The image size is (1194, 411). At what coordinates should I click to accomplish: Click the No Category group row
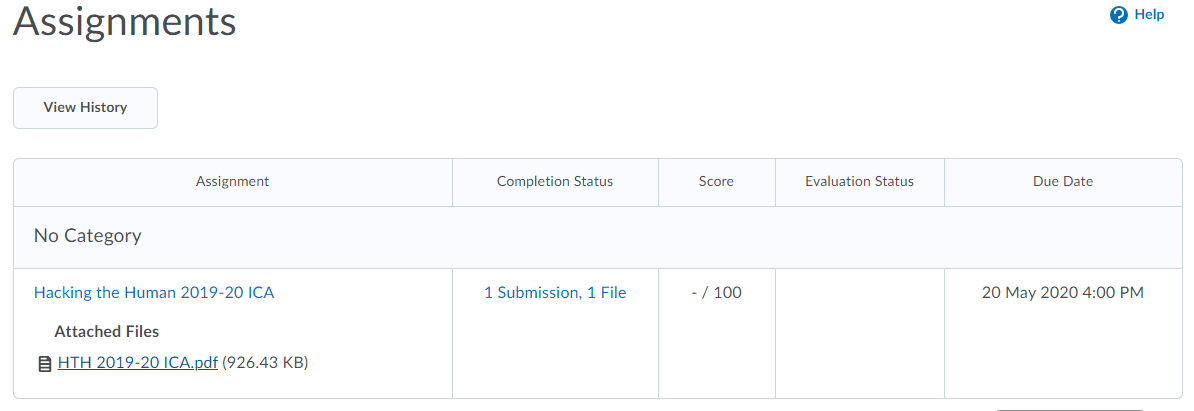[598, 237]
